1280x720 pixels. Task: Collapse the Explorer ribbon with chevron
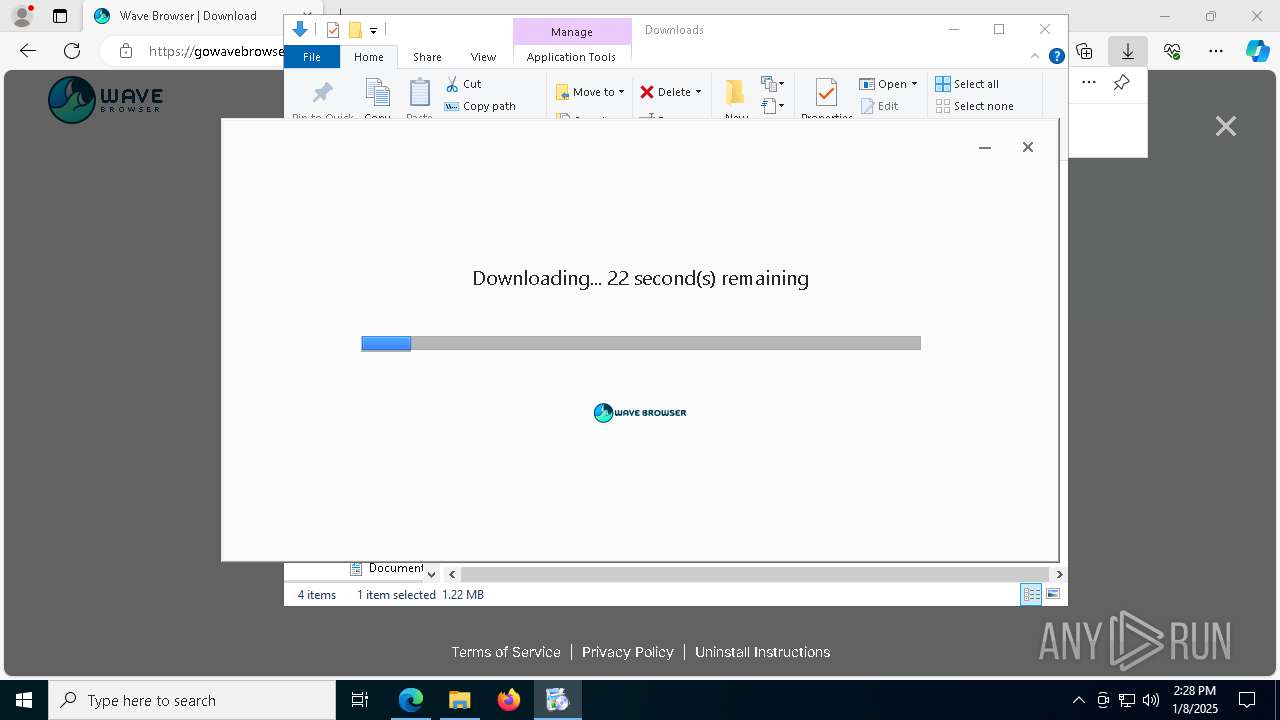[1035, 56]
